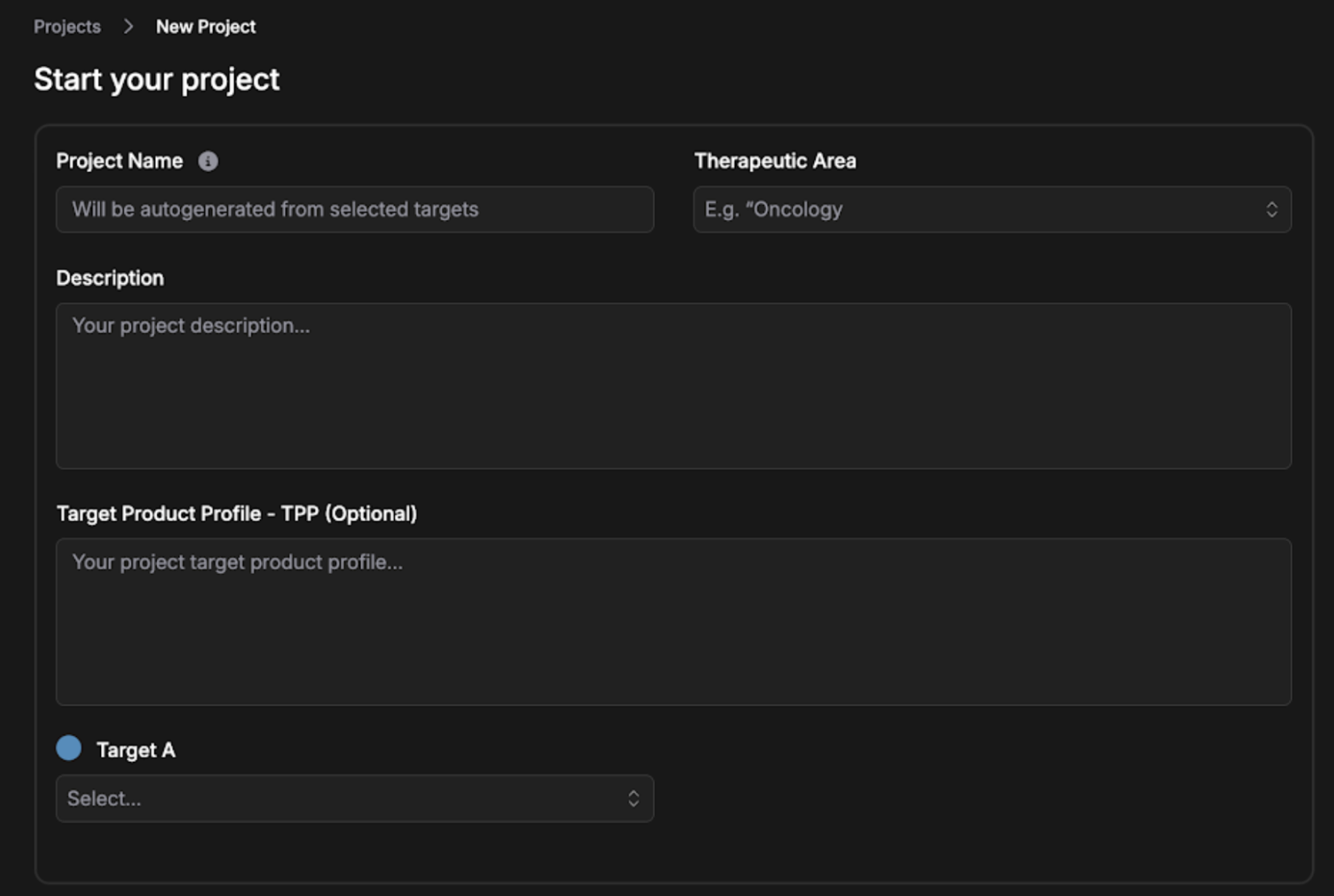Click the up-down chevrons in Target A select
This screenshot has height=896, width=1334.
click(x=633, y=799)
